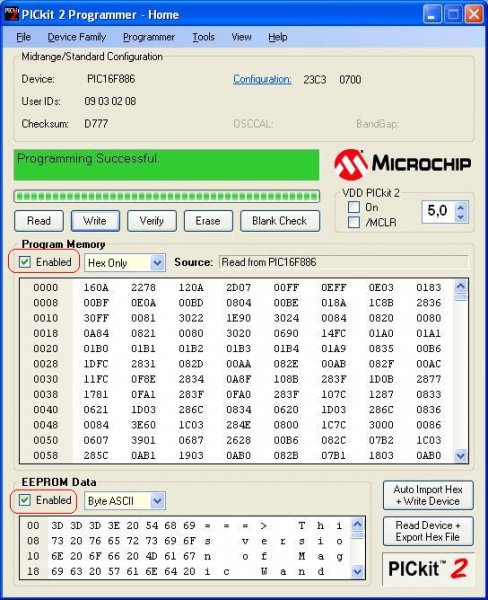Decrease VDD voltage with down arrow
Viewport: 488px width, 600px height.
click(460, 217)
